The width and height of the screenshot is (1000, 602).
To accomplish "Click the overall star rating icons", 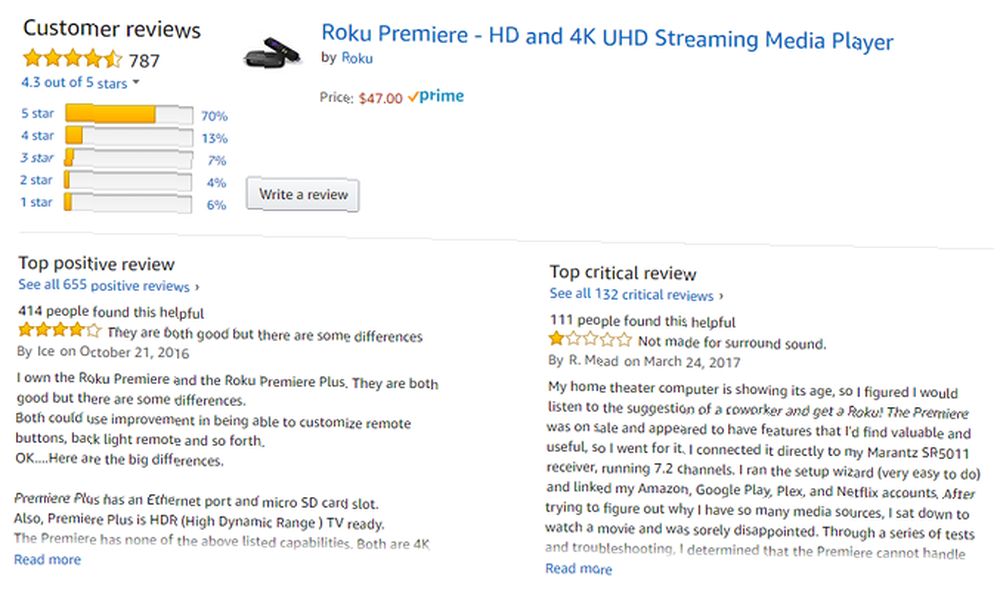I will point(72,59).
